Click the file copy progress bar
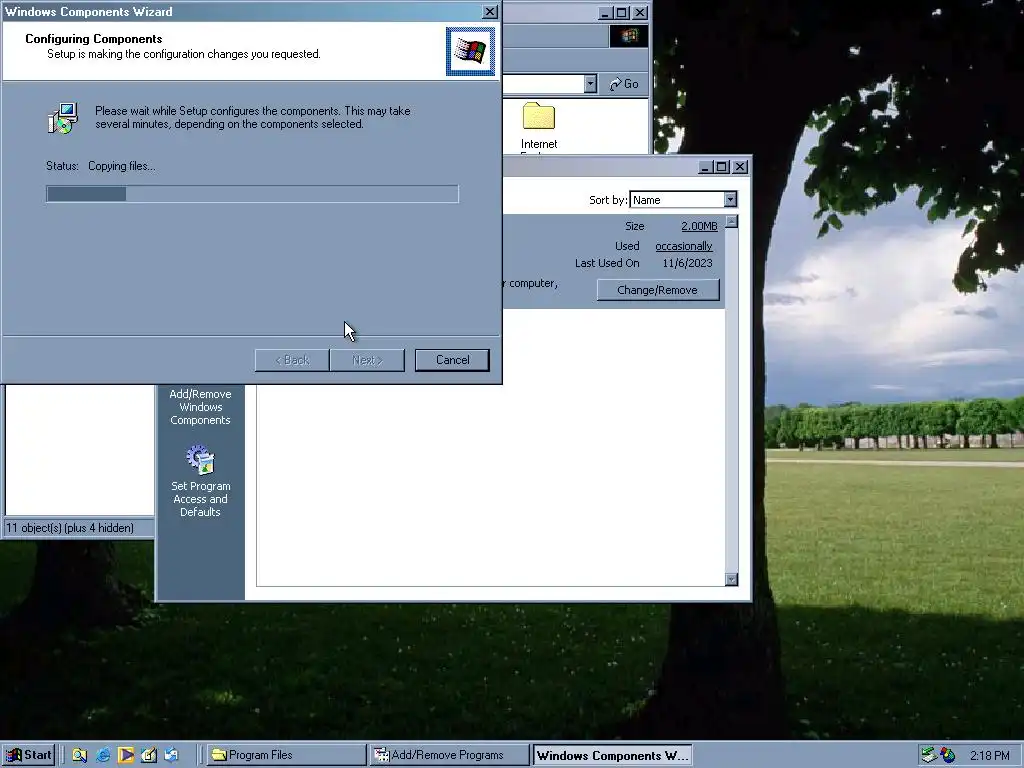Image resolution: width=1024 pixels, height=768 pixels. [x=252, y=194]
